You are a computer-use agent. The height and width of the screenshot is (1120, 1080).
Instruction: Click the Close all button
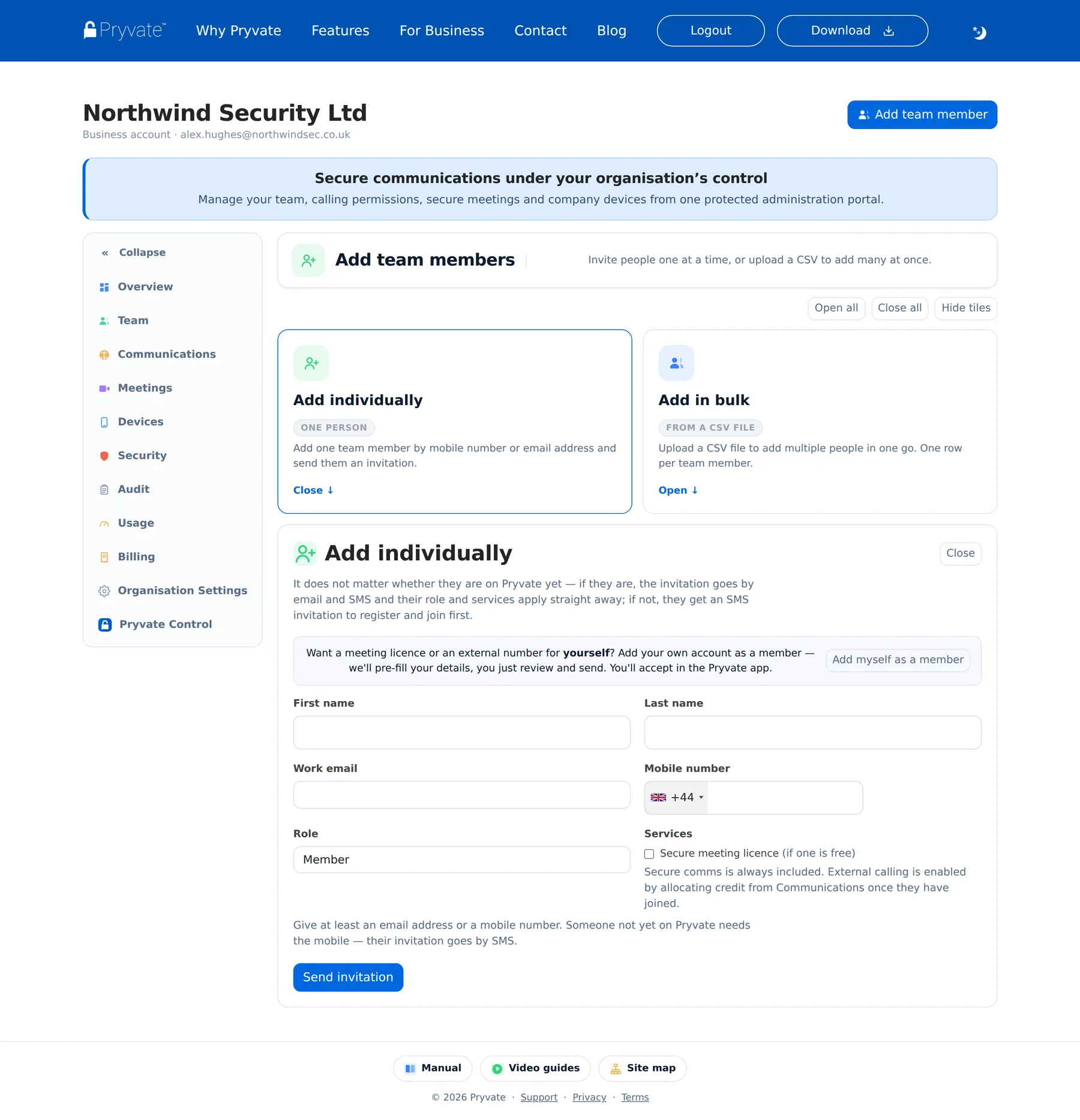click(899, 308)
